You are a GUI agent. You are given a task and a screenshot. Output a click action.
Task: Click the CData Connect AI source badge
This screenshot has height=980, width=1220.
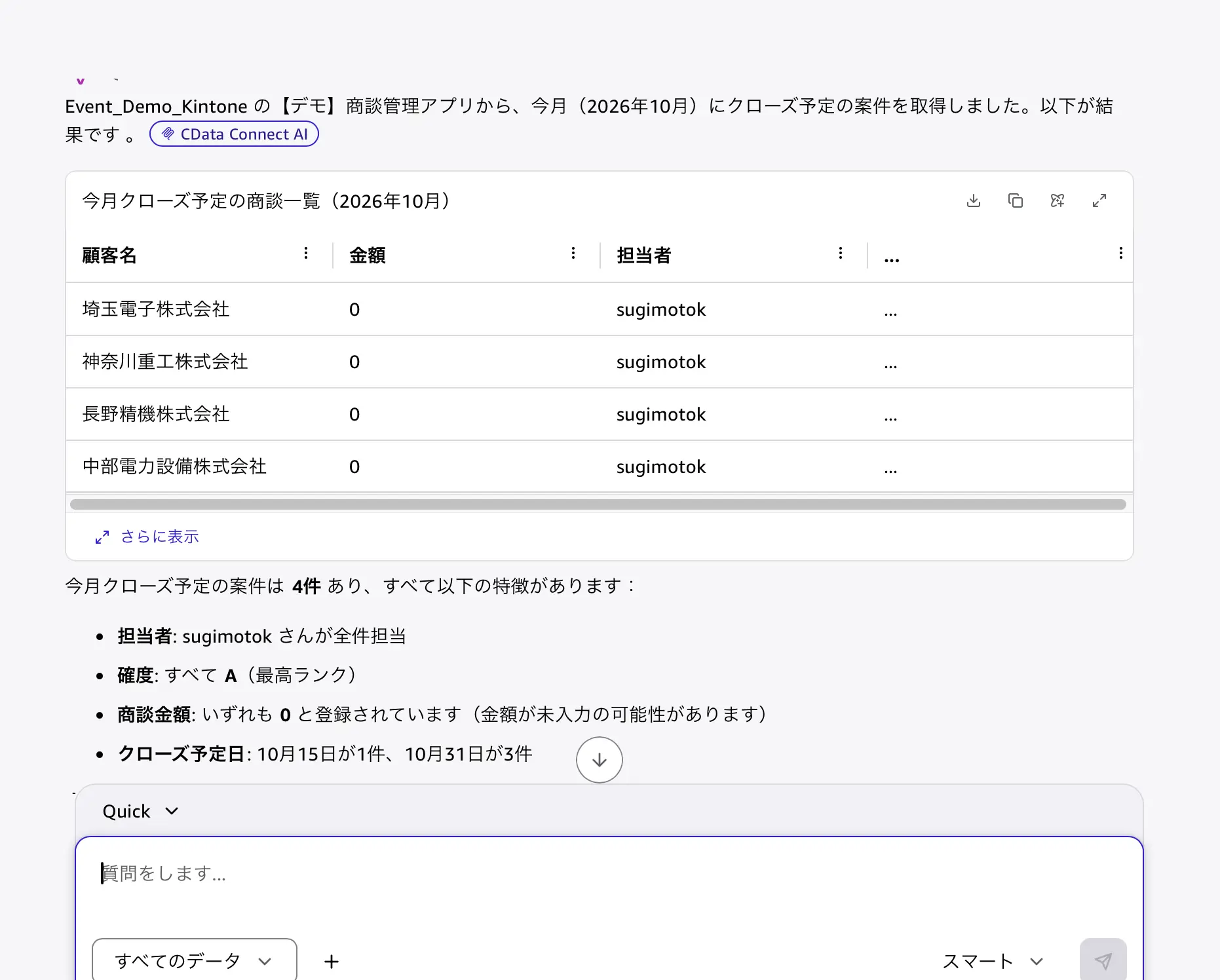coord(234,134)
